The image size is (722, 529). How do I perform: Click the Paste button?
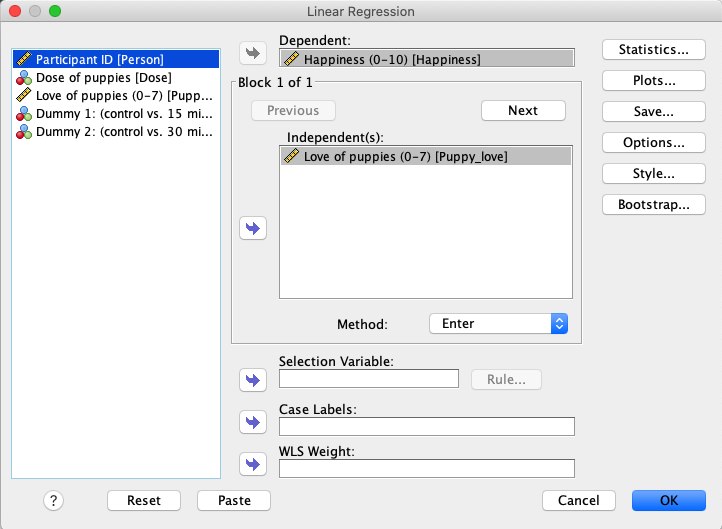[x=234, y=500]
